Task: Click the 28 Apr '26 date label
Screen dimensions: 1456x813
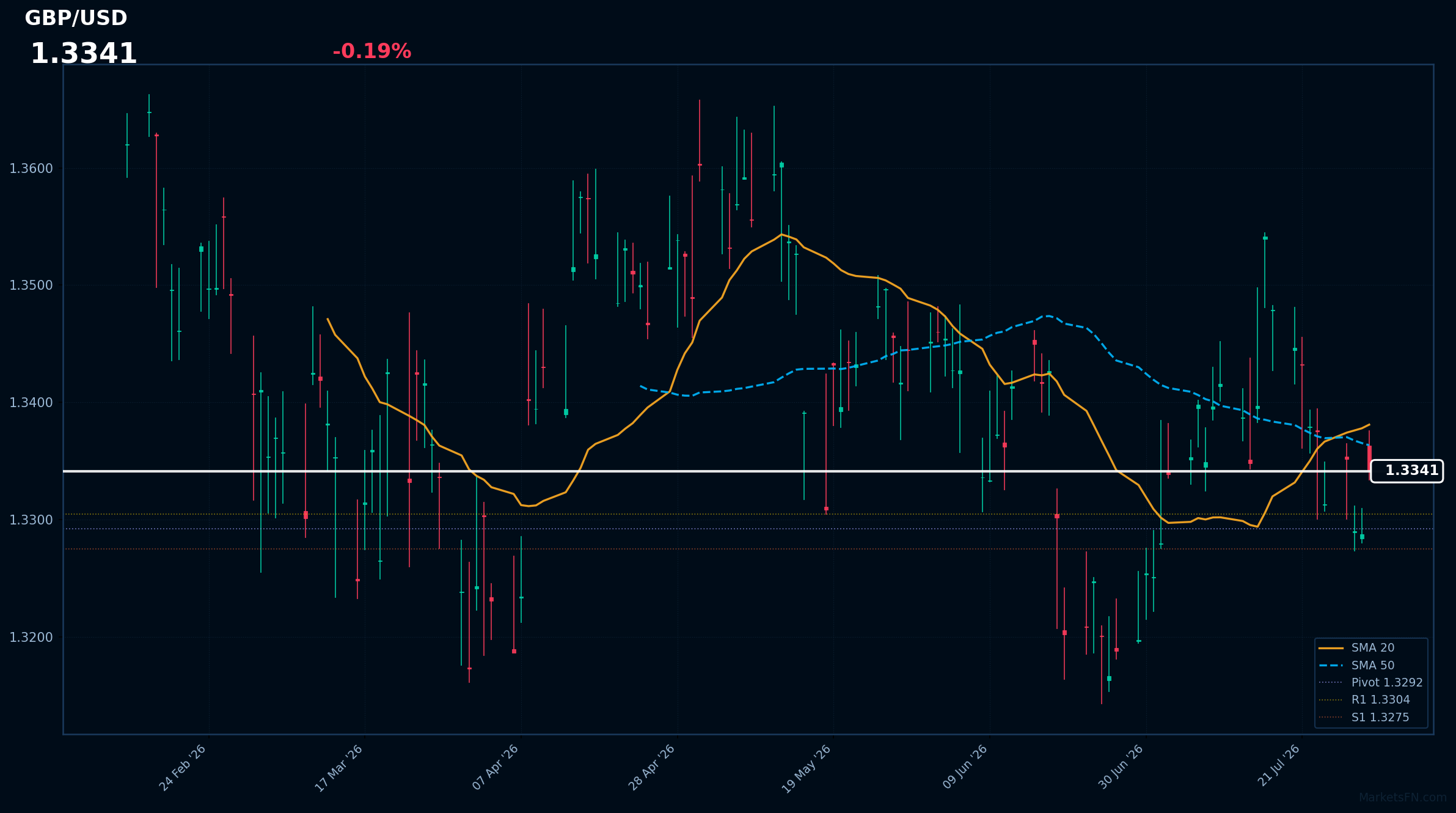Action: click(x=651, y=768)
